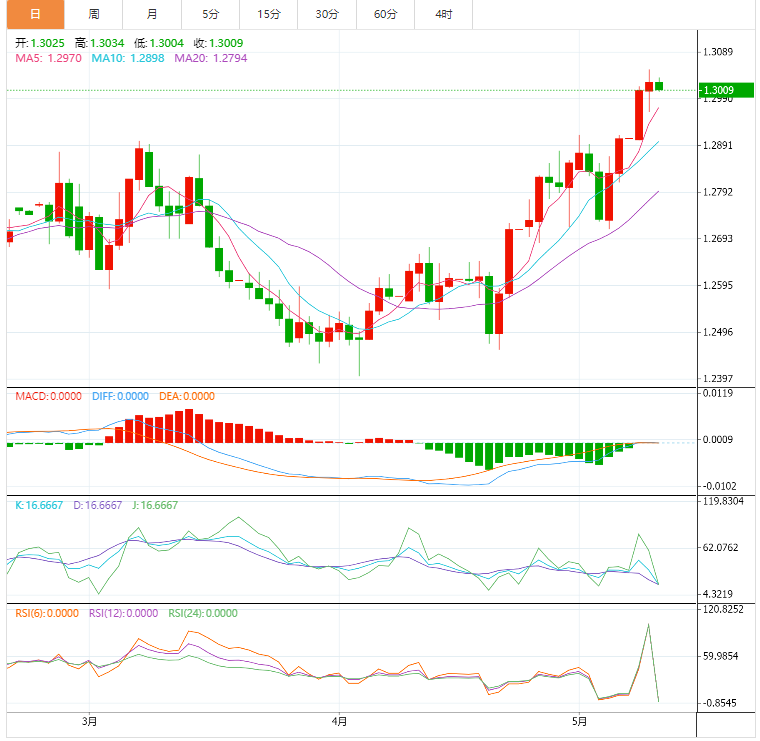Screen dimensions: 760x741
Task: Click the 4月 date marker on time axis
Action: [x=339, y=720]
